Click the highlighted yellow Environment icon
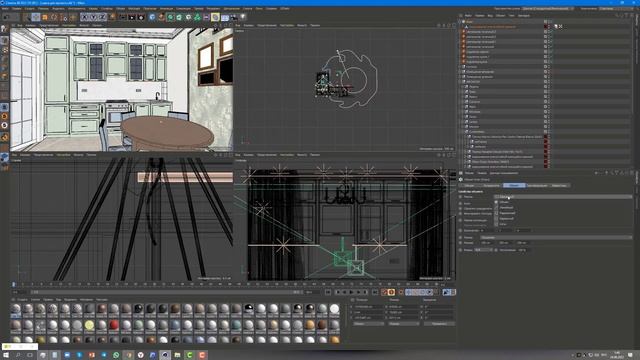The height and width of the screenshot is (360, 640). tap(215, 17)
